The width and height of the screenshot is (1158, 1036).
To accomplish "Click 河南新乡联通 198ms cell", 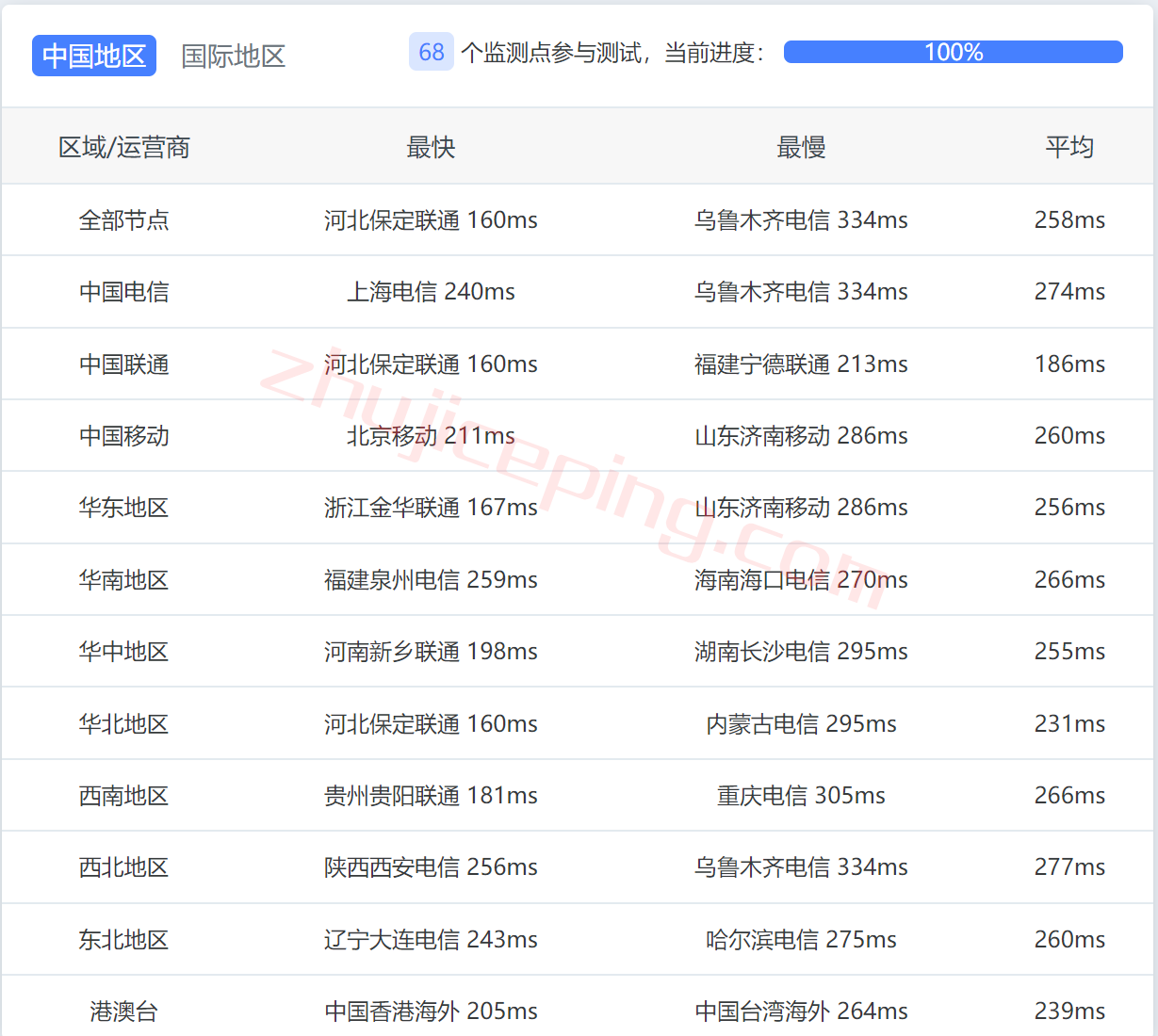I will click(x=431, y=651).
